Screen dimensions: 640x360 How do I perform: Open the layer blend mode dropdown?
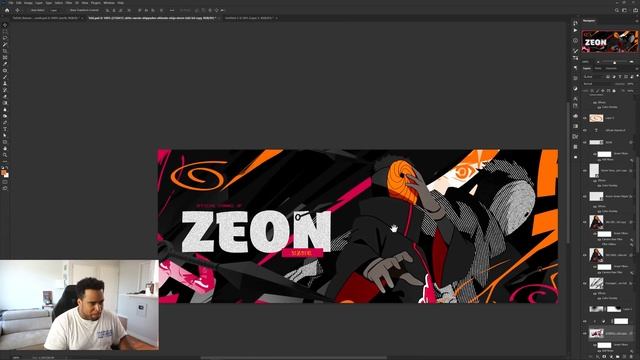coord(597,84)
